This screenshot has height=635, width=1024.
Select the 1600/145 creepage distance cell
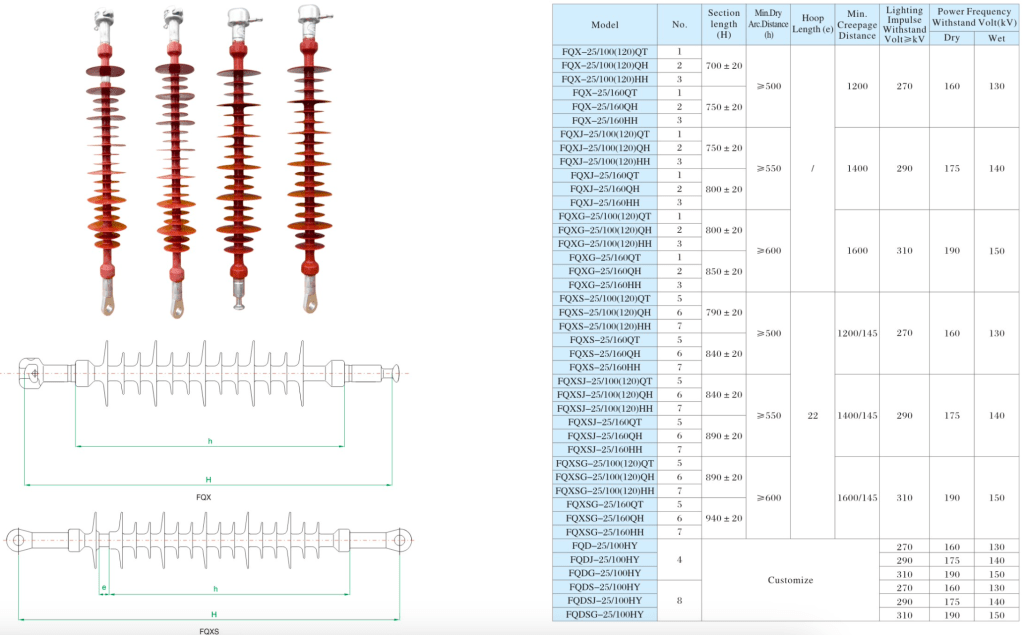pos(857,498)
